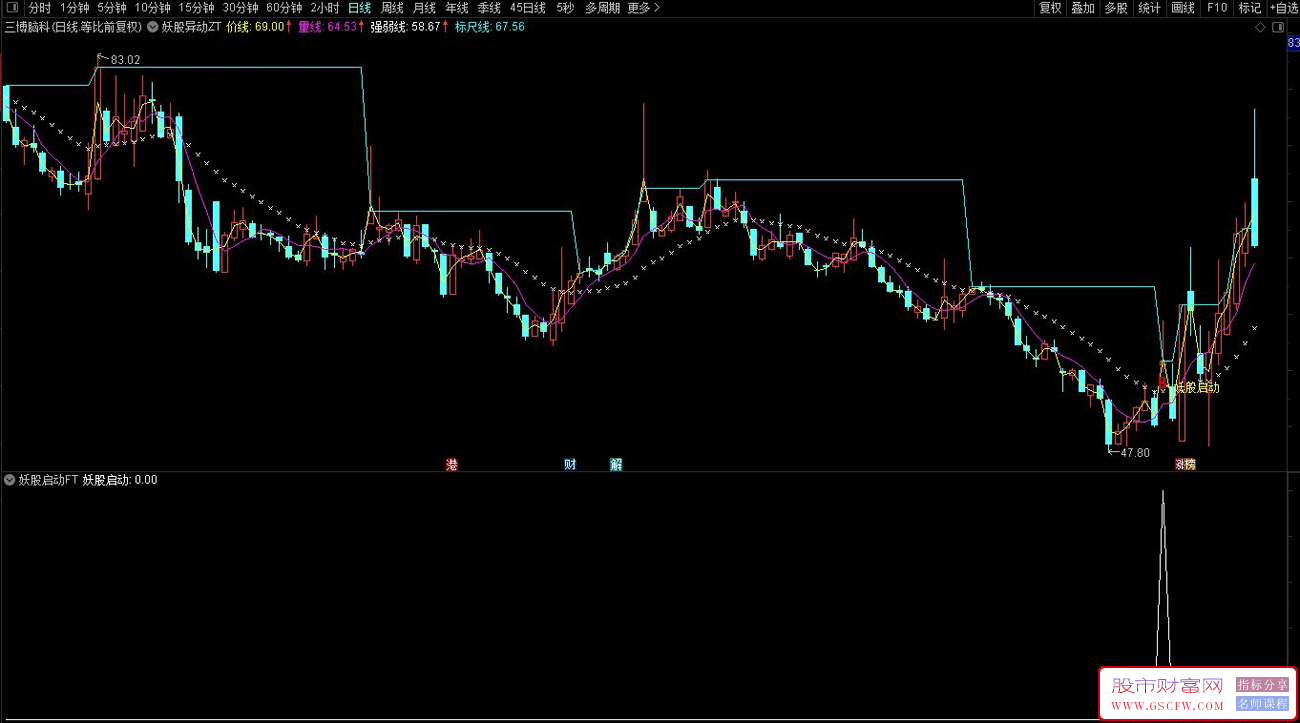The width and height of the screenshot is (1300, 723).
Task: Click the diamond icon above the chart
Action: coord(1259,27)
